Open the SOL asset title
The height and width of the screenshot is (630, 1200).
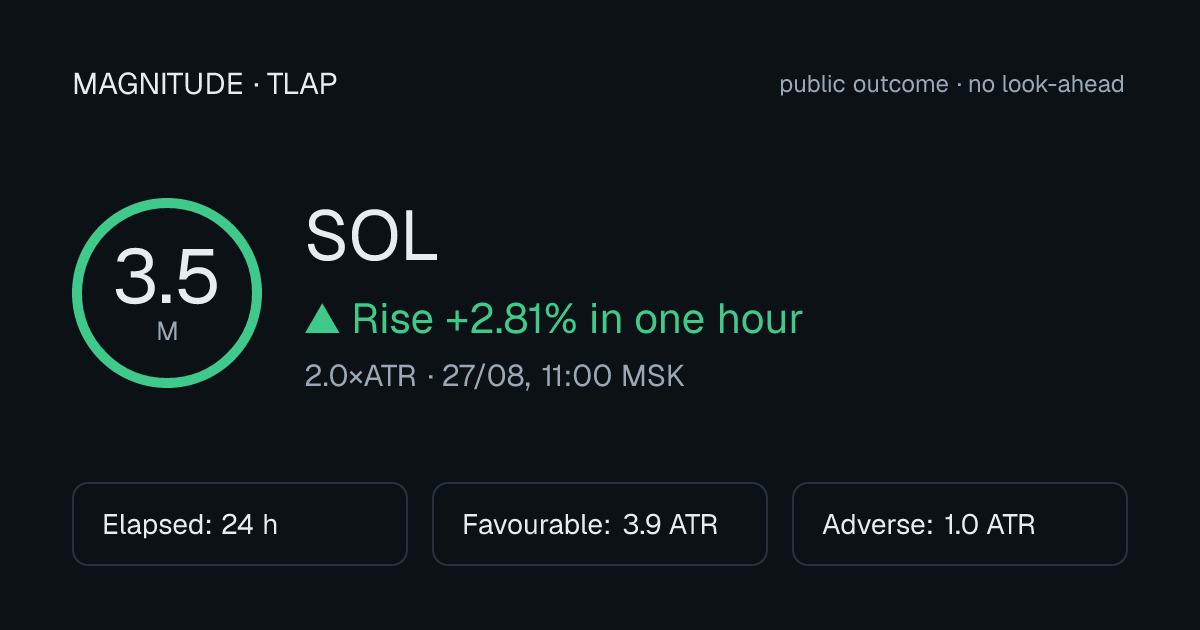[x=372, y=238]
